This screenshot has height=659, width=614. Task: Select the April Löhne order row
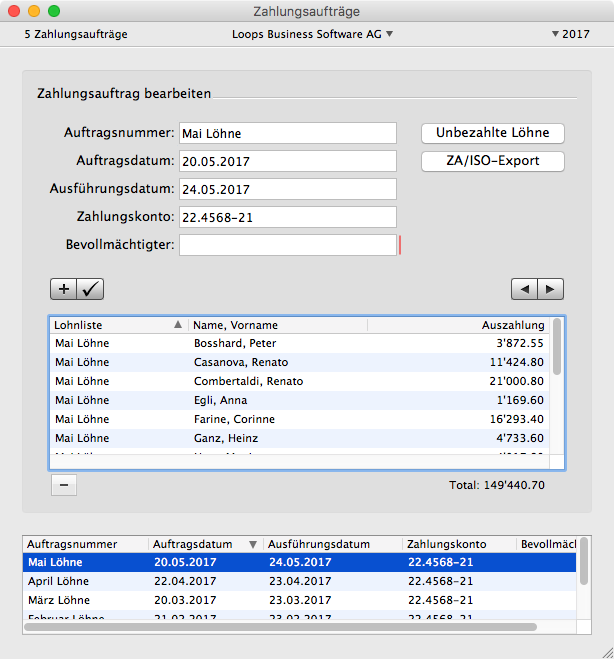point(299,581)
